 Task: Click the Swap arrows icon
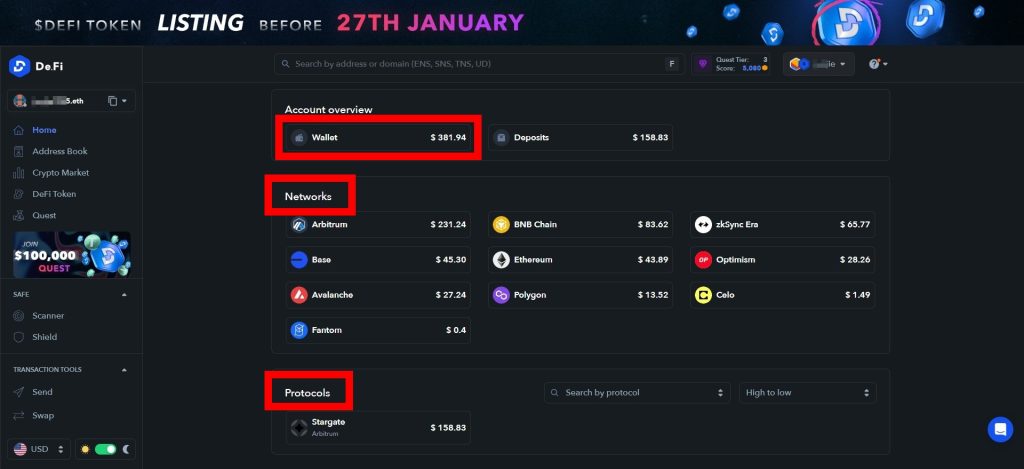coord(19,415)
